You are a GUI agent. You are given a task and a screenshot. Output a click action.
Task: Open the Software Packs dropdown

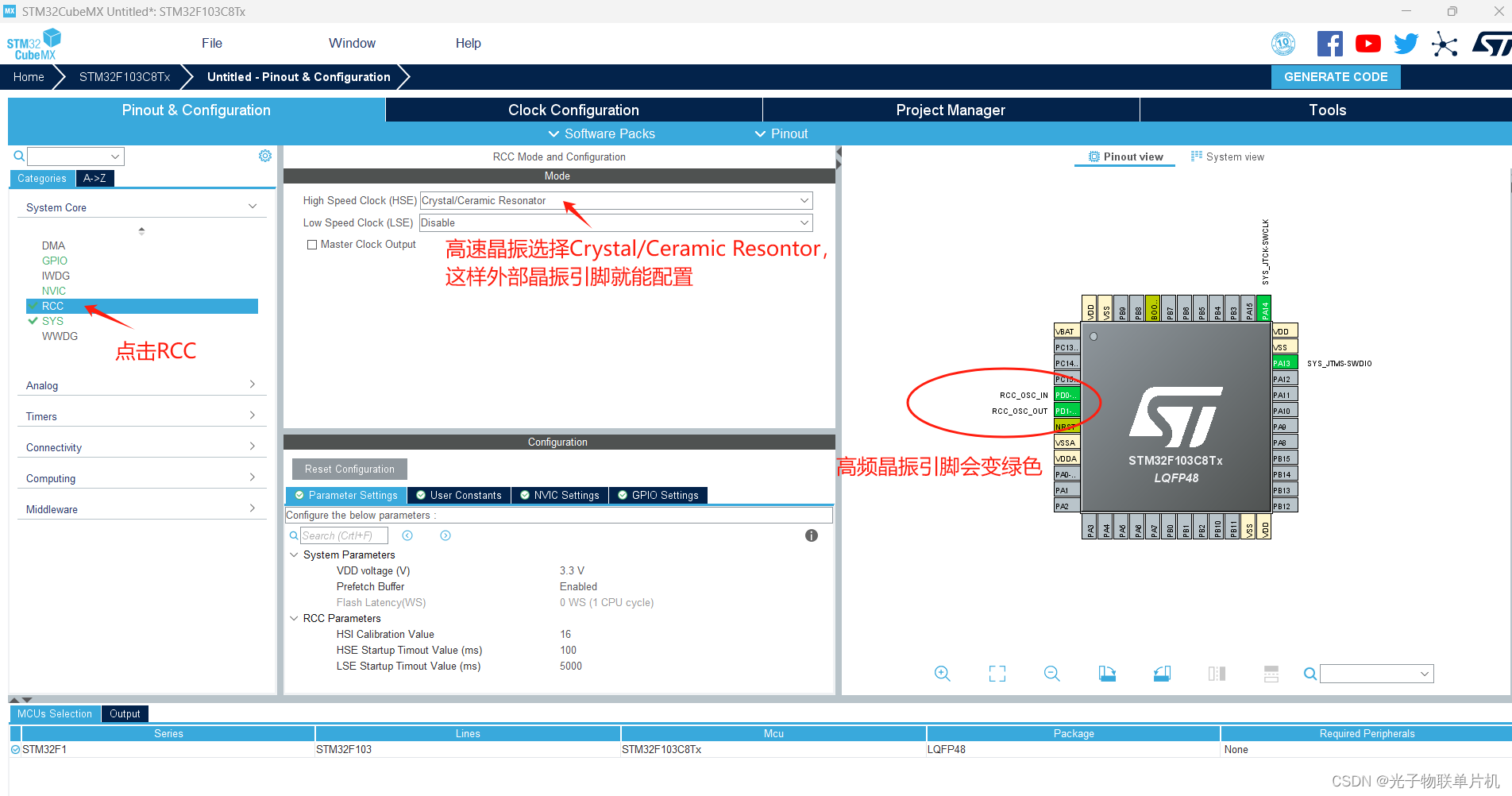(x=602, y=133)
